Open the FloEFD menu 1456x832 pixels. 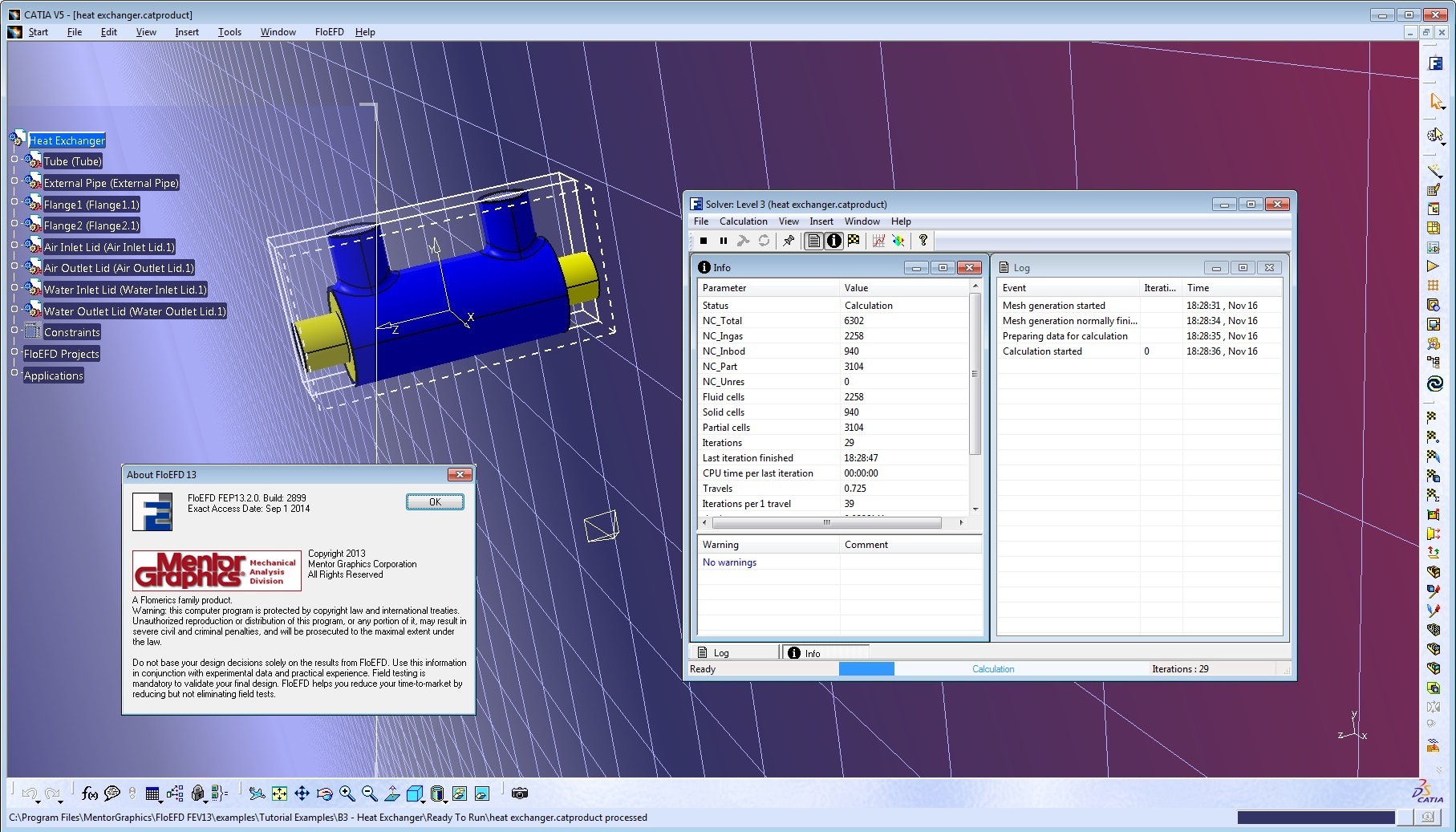[x=329, y=32]
